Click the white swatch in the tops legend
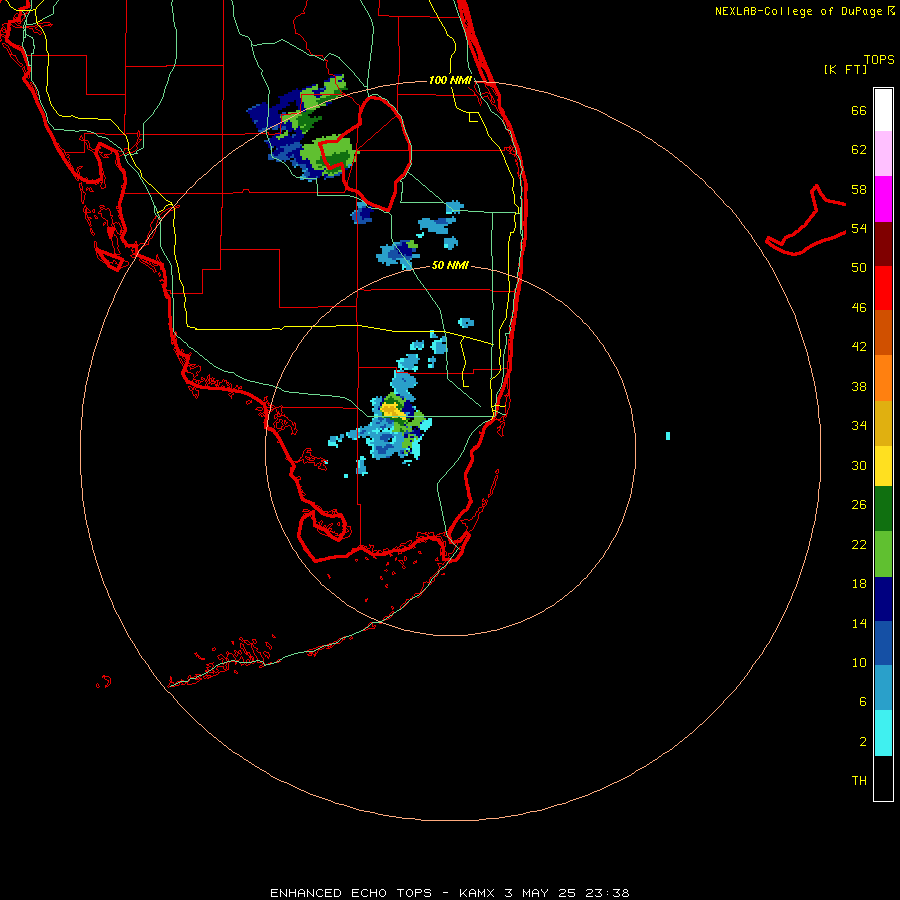The width and height of the screenshot is (900, 900). point(883,110)
